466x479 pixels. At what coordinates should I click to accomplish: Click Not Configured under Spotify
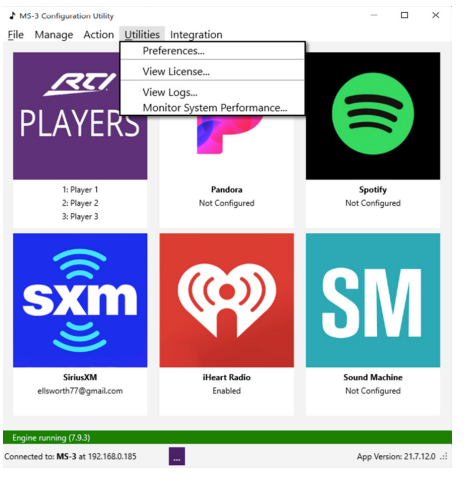(373, 203)
